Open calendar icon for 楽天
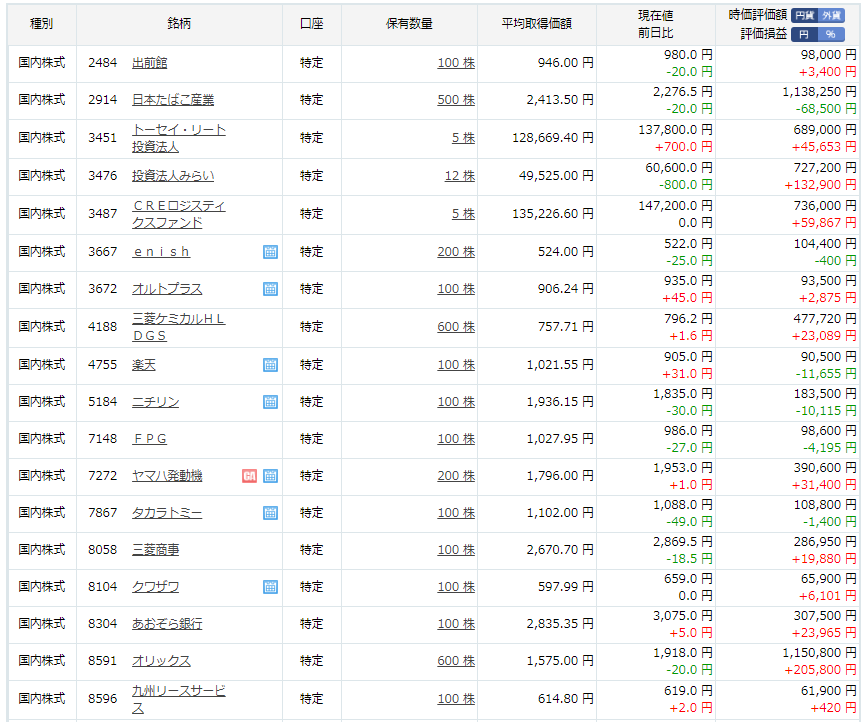 click(270, 365)
